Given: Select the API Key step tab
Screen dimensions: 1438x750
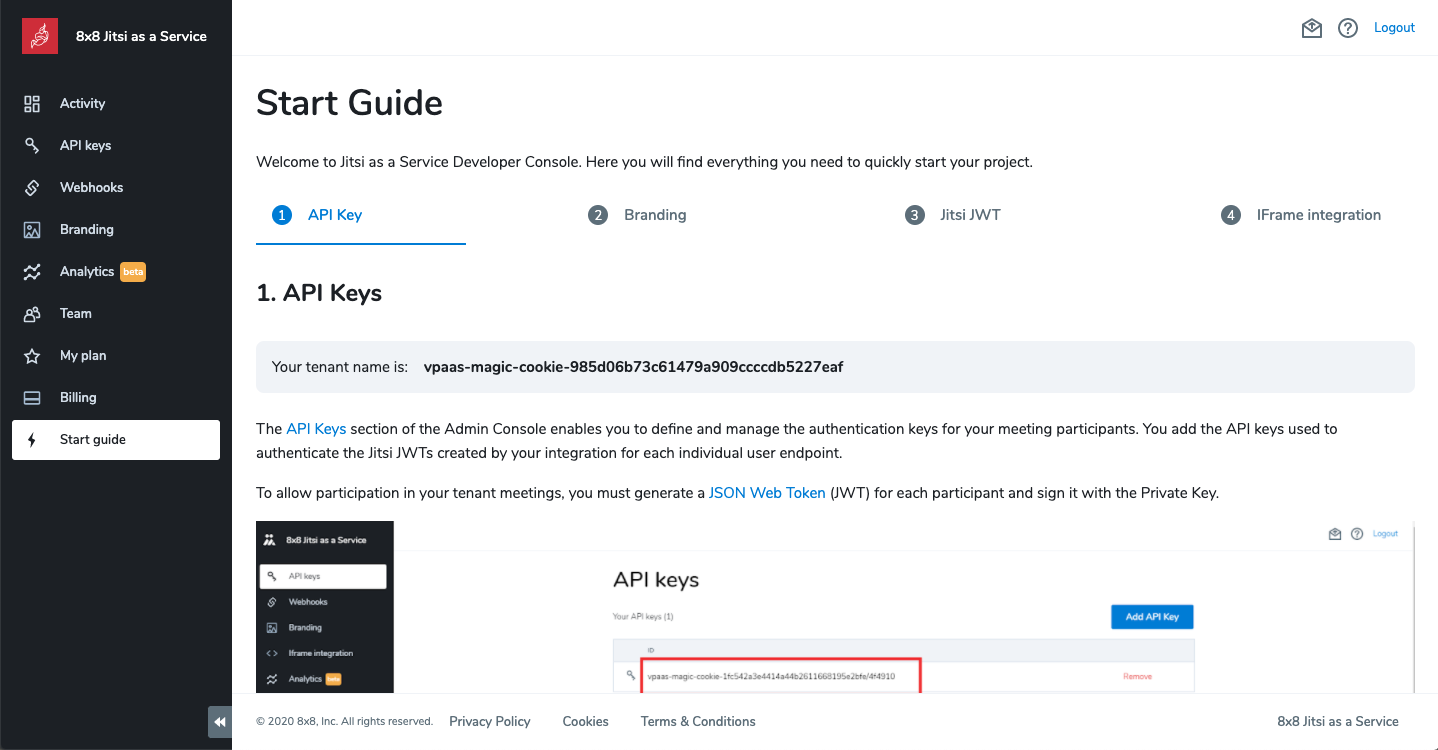Looking at the screenshot, I should [x=361, y=215].
